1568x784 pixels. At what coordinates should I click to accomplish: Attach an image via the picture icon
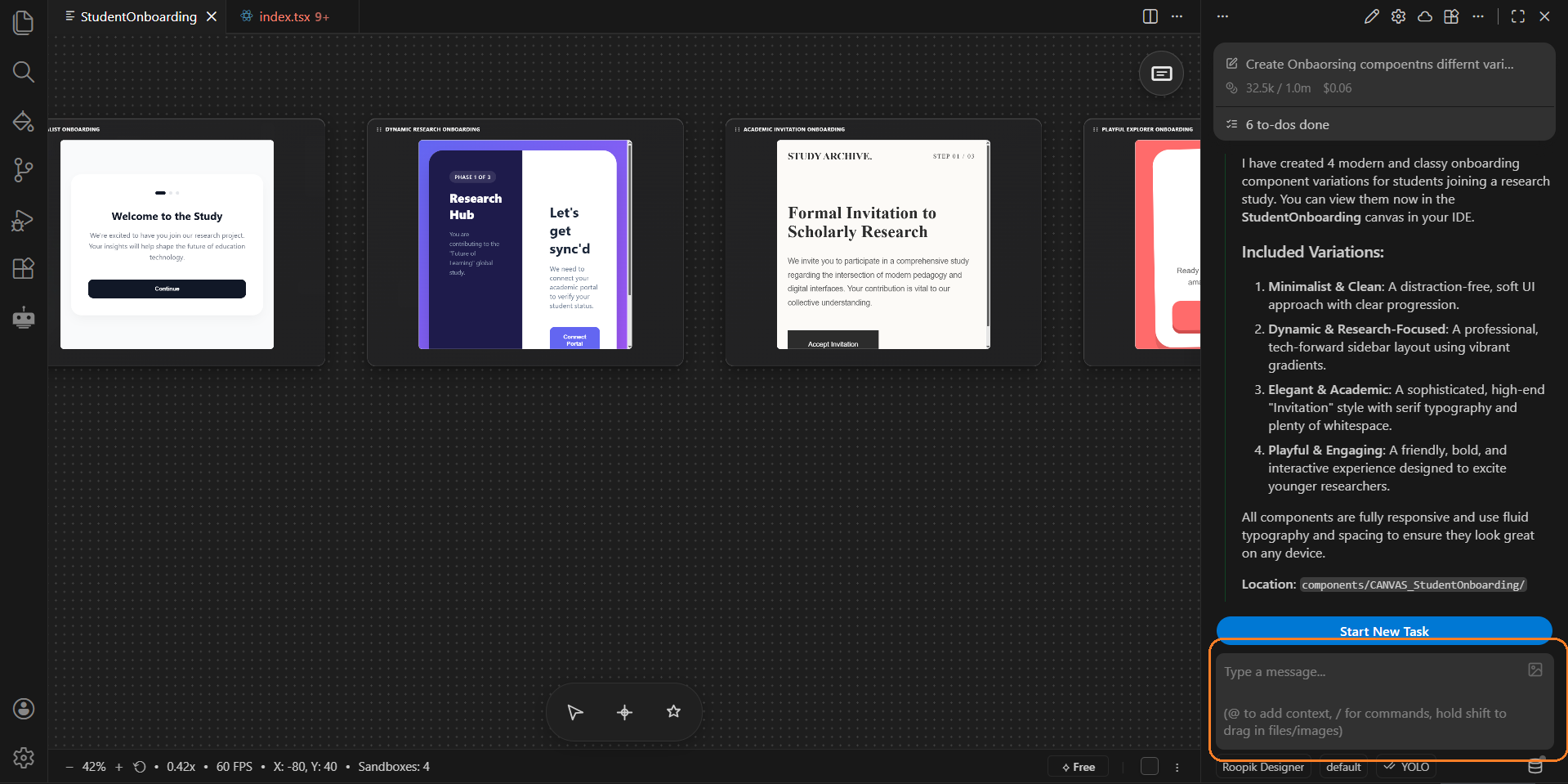[x=1534, y=670]
